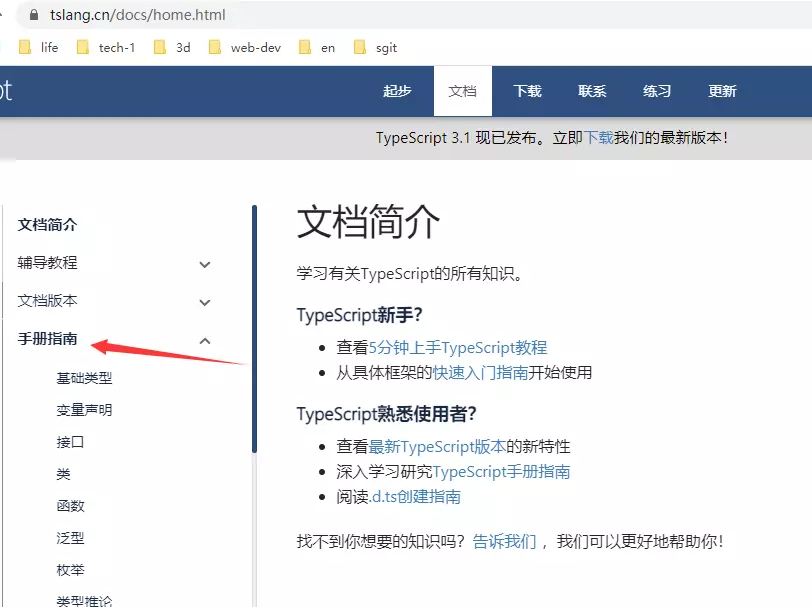Image resolution: width=812 pixels, height=607 pixels.
Task: Open the life bookmark folder
Action: point(39,48)
